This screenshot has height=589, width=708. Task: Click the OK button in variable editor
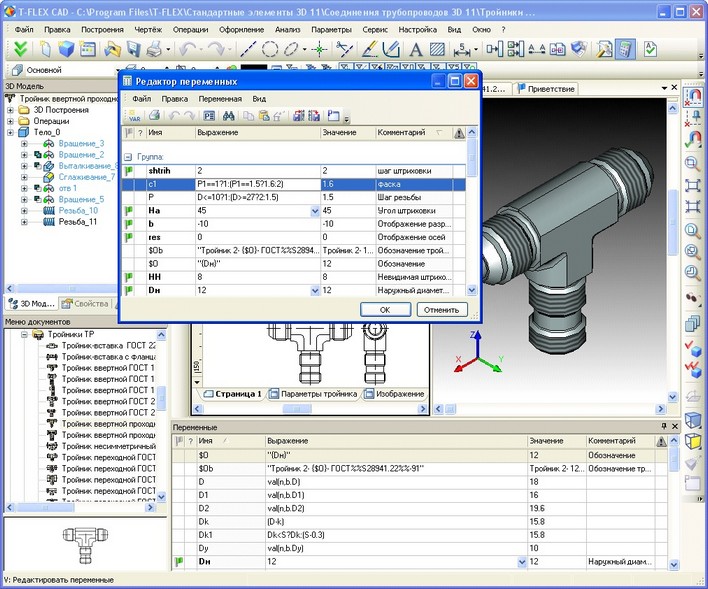(x=385, y=310)
